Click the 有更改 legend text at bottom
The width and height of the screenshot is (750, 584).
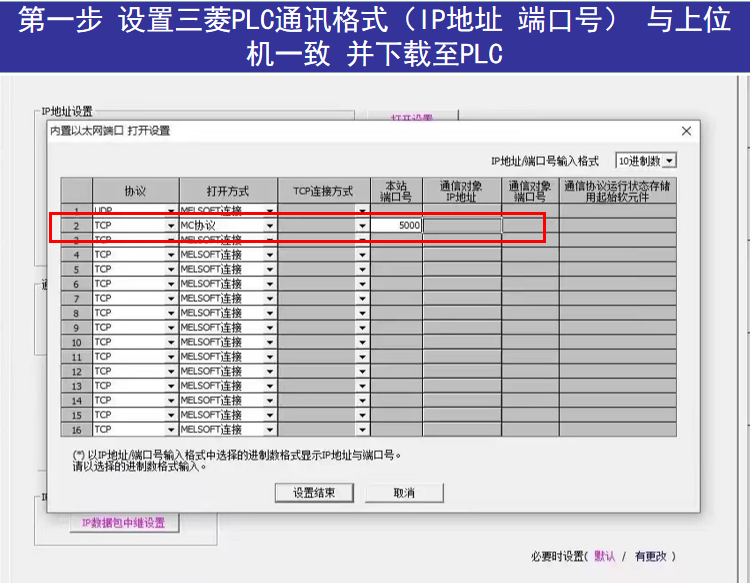651,556
